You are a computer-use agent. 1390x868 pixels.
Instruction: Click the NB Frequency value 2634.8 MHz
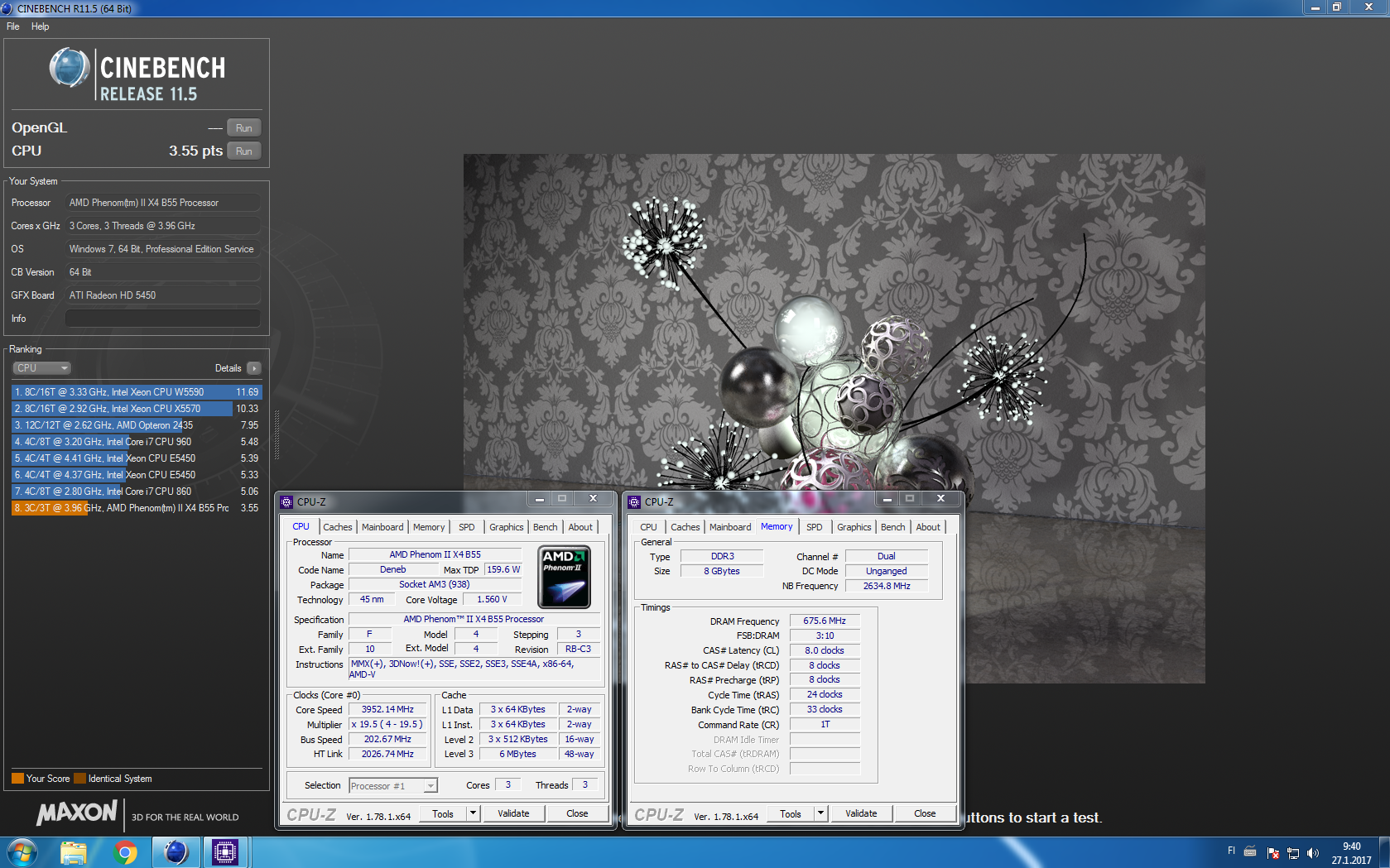pyautogui.click(x=887, y=586)
